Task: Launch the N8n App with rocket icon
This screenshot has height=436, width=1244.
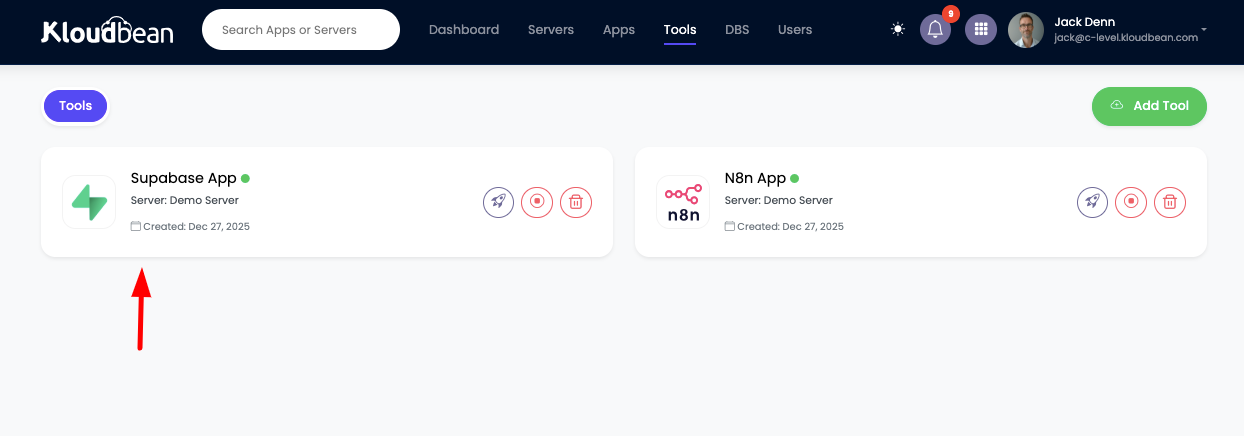Action: 1092,202
